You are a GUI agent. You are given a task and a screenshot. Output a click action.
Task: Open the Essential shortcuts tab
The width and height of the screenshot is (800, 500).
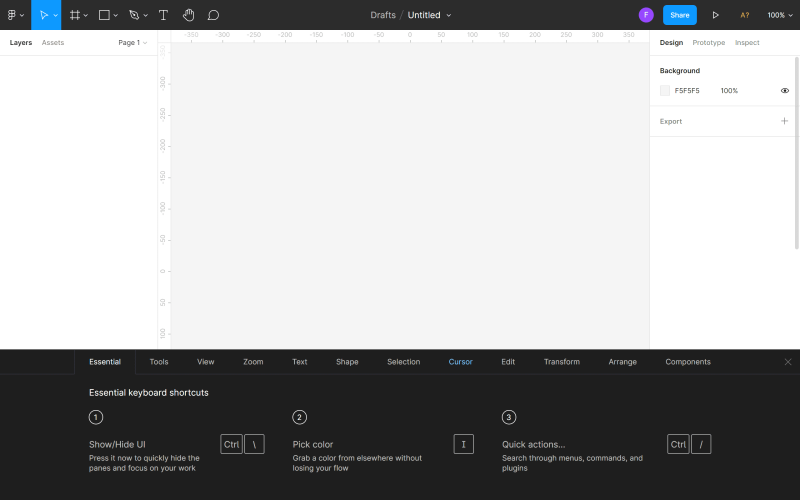tap(105, 362)
